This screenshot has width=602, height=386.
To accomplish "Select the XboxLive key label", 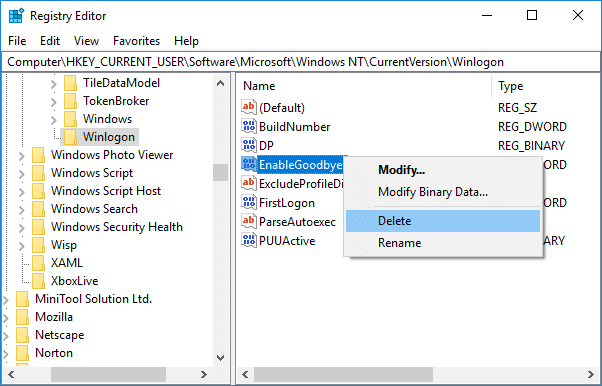I will point(74,281).
